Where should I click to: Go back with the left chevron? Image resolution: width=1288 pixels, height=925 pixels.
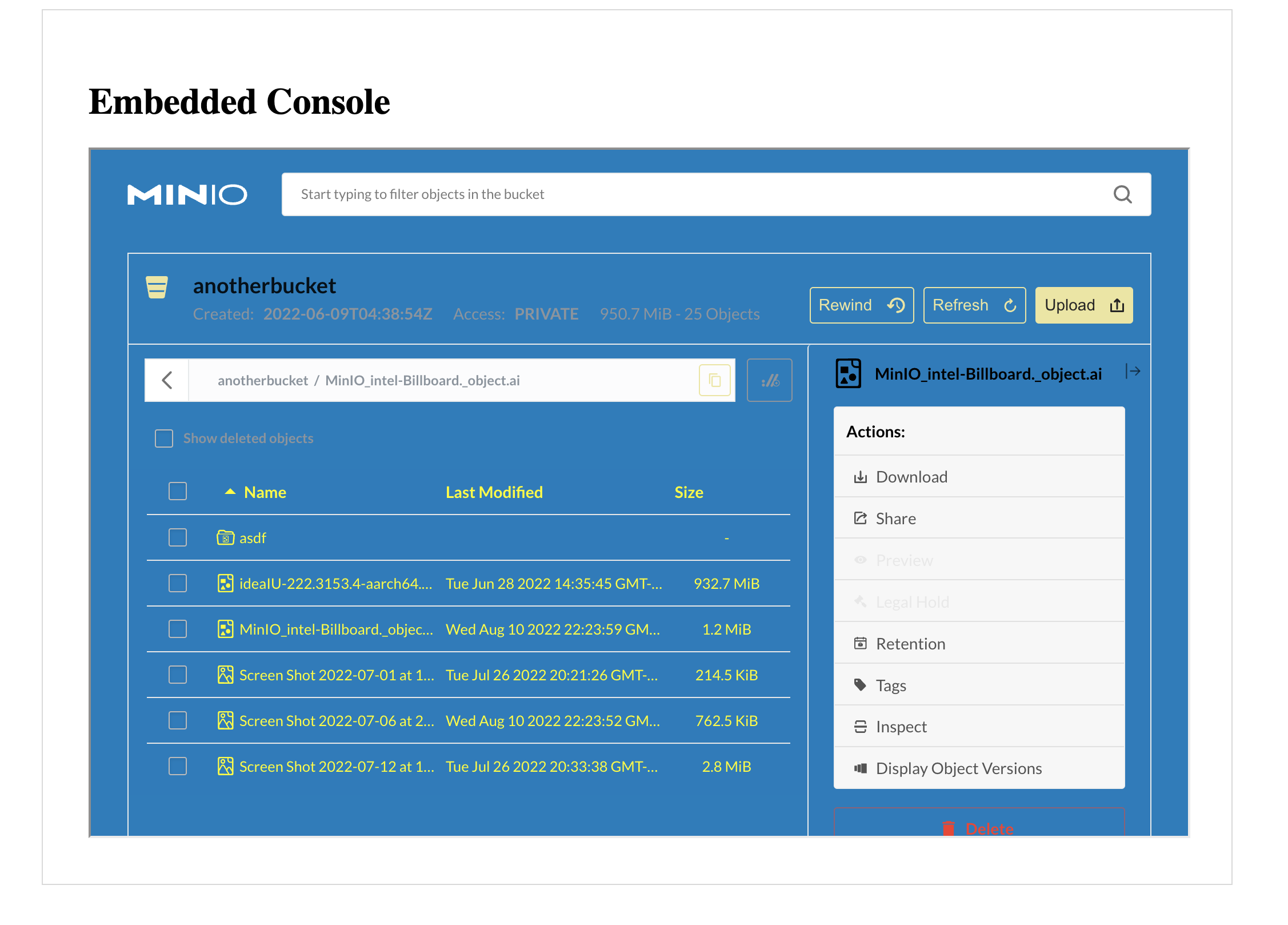pyautogui.click(x=167, y=380)
